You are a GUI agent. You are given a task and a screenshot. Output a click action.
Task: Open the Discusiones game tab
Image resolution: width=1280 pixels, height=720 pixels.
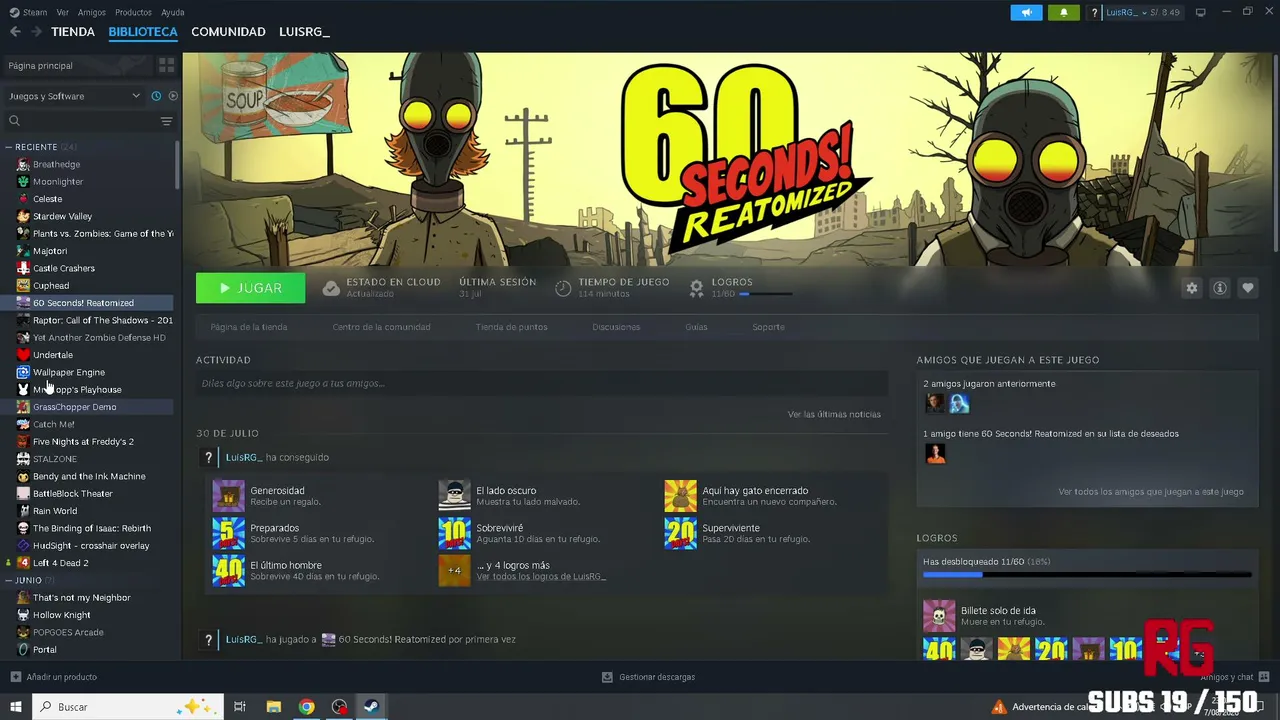tap(616, 327)
